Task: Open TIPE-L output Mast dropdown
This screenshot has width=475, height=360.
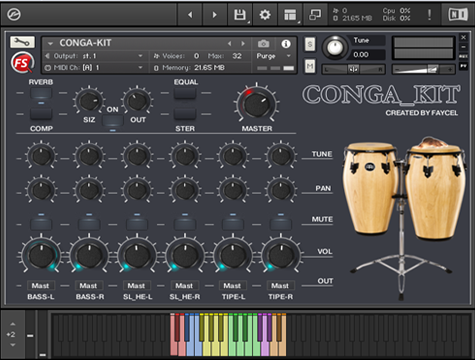Action: pos(232,286)
